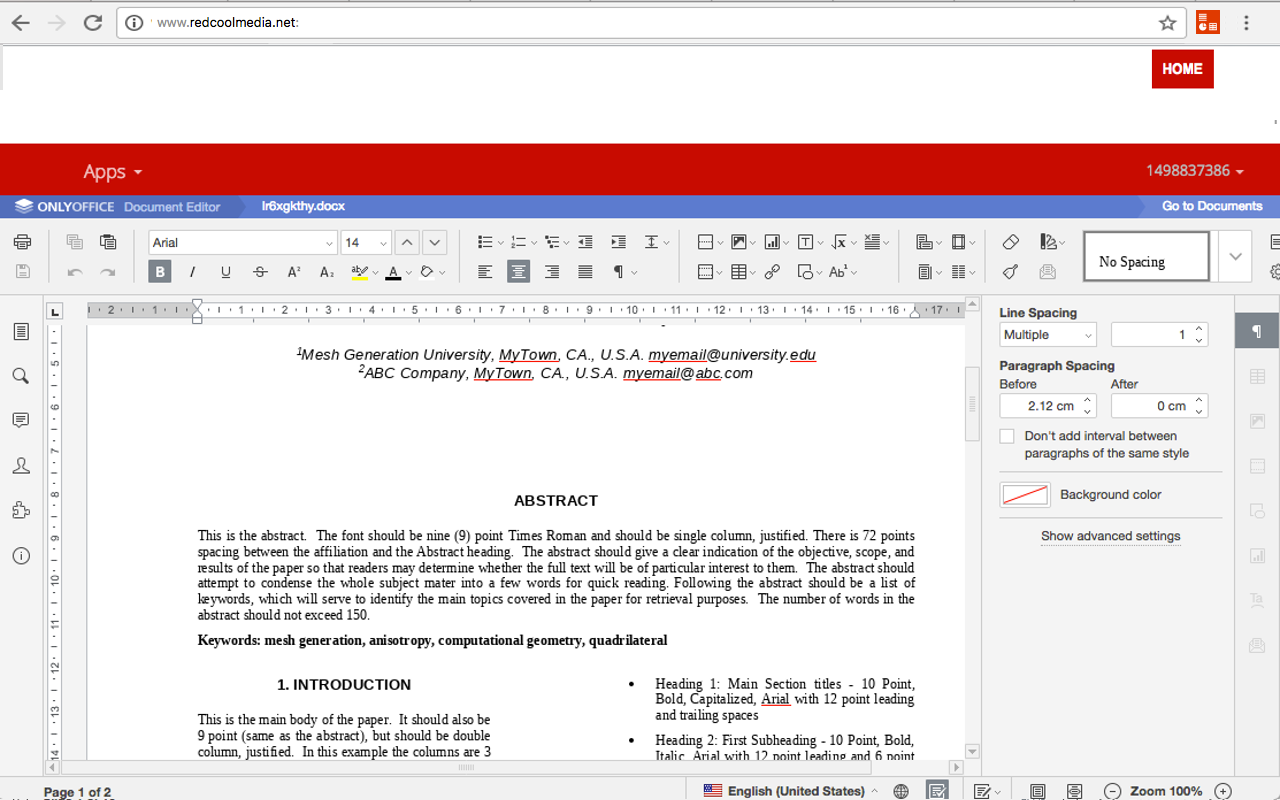Click the Print icon in toolbar
The height and width of the screenshot is (800, 1280).
coord(22,242)
